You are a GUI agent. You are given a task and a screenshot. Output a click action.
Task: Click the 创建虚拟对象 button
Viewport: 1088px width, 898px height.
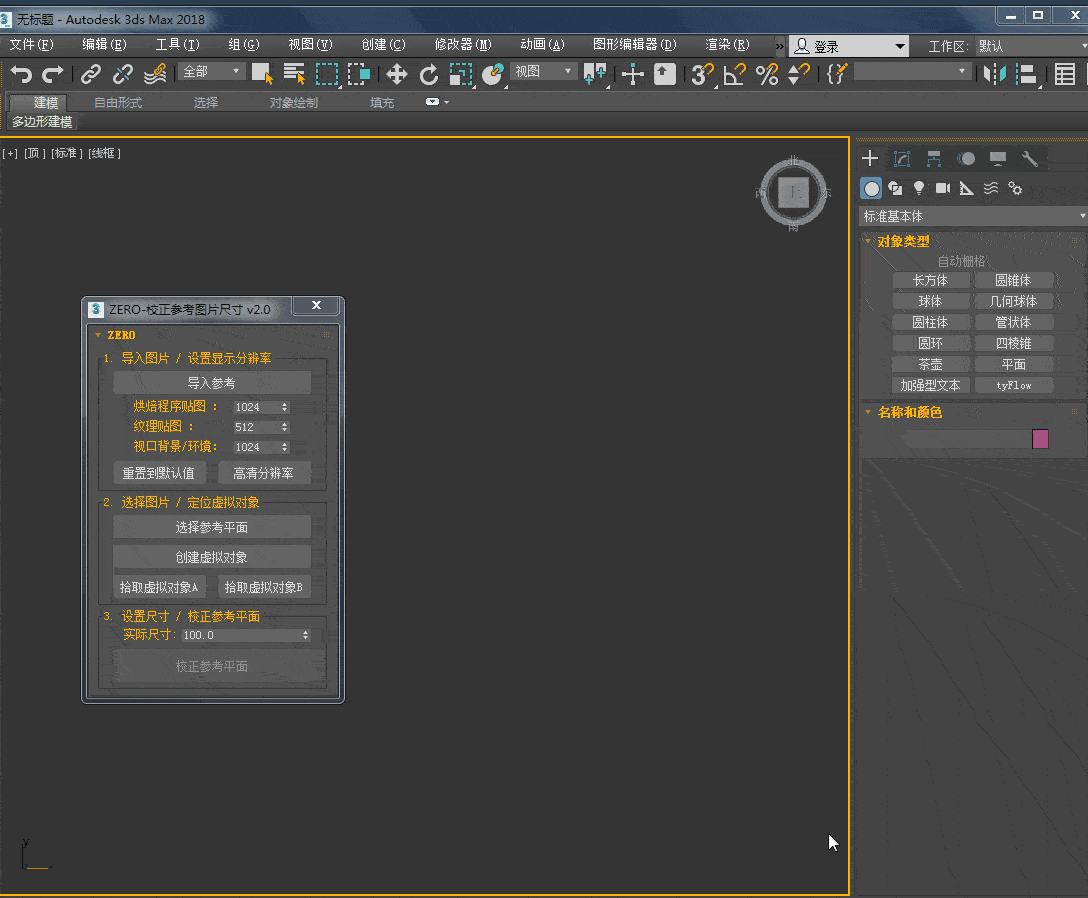click(211, 557)
